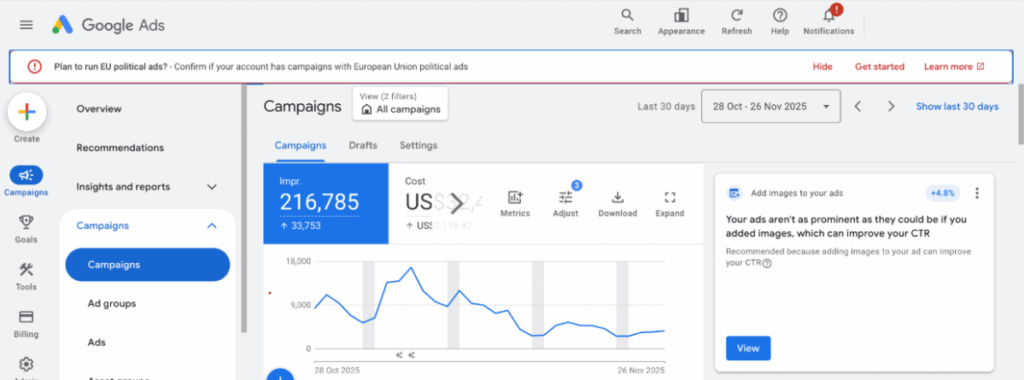Open the date range dropdown
The width and height of the screenshot is (1024, 380).
pos(771,106)
